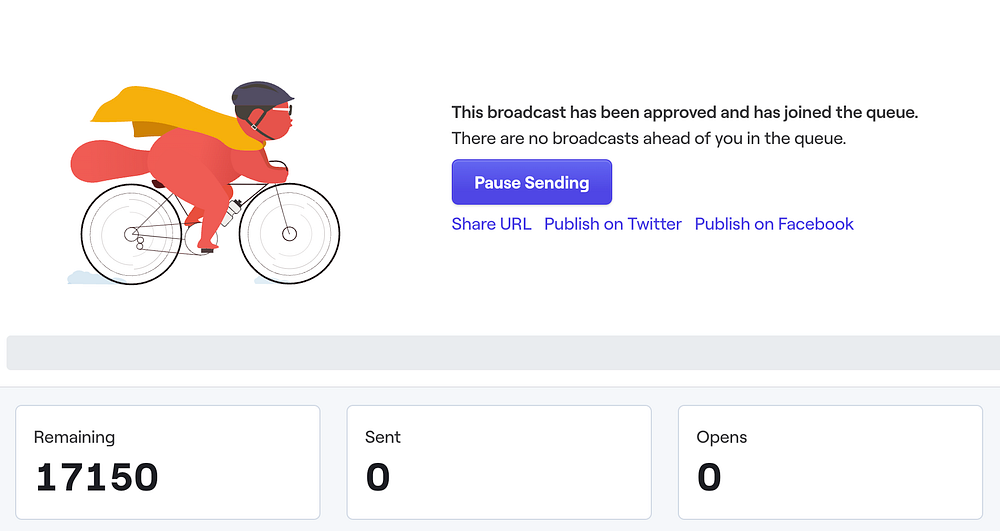Click the Pause Sending button
Viewport: 1000px width, 531px height.
point(531,182)
